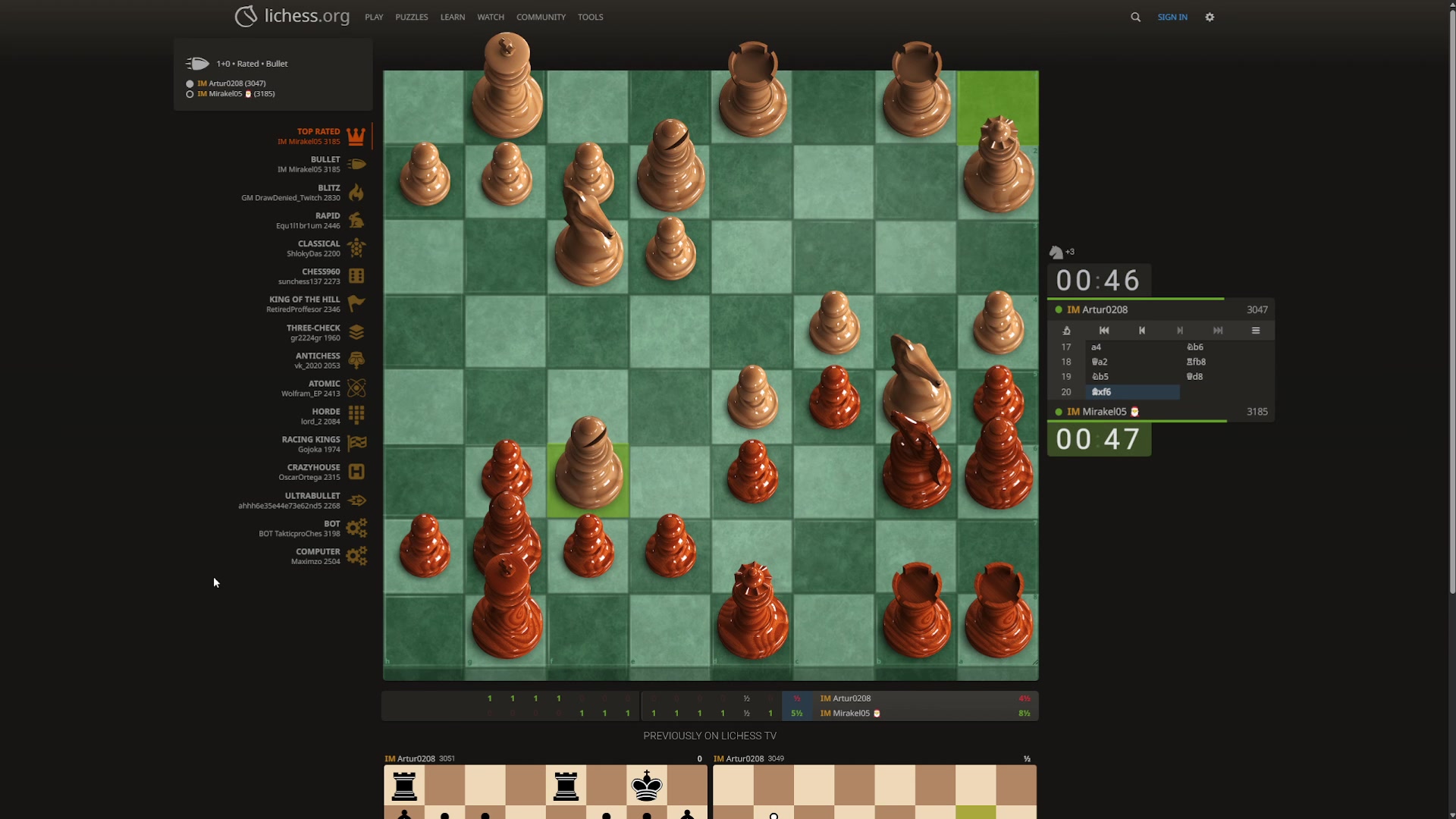The height and width of the screenshot is (819, 1456).
Task: Open the settings gear in header
Action: [1210, 17]
